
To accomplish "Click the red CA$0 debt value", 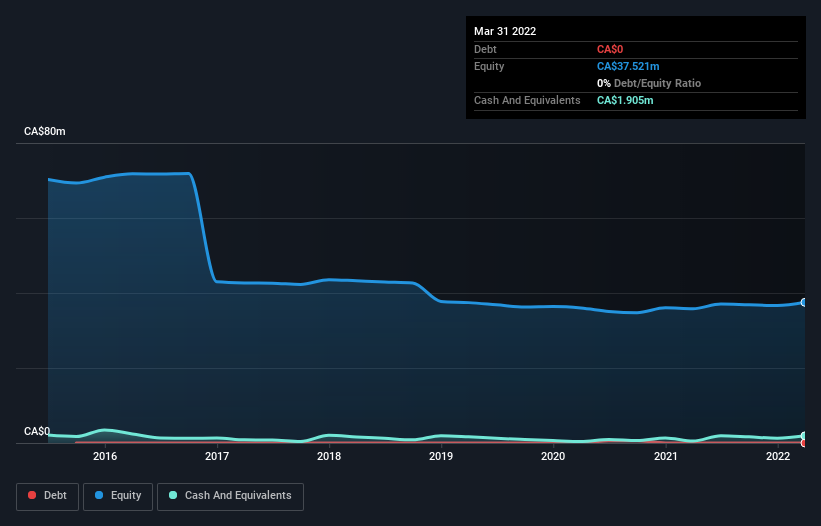I will pos(610,49).
